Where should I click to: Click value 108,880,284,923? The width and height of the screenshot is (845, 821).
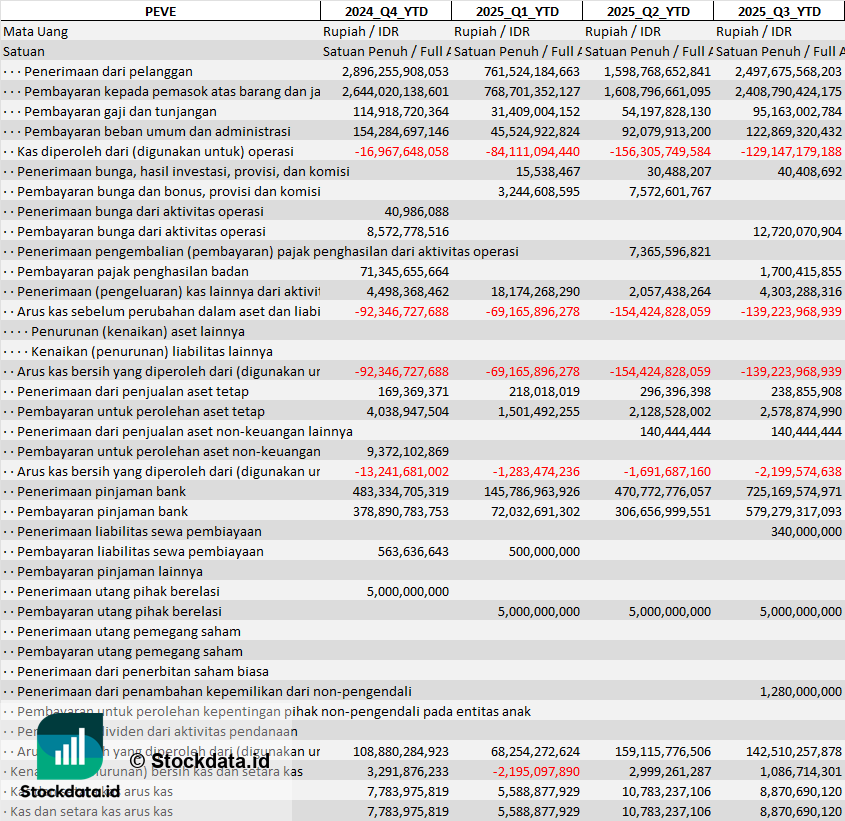tap(401, 751)
